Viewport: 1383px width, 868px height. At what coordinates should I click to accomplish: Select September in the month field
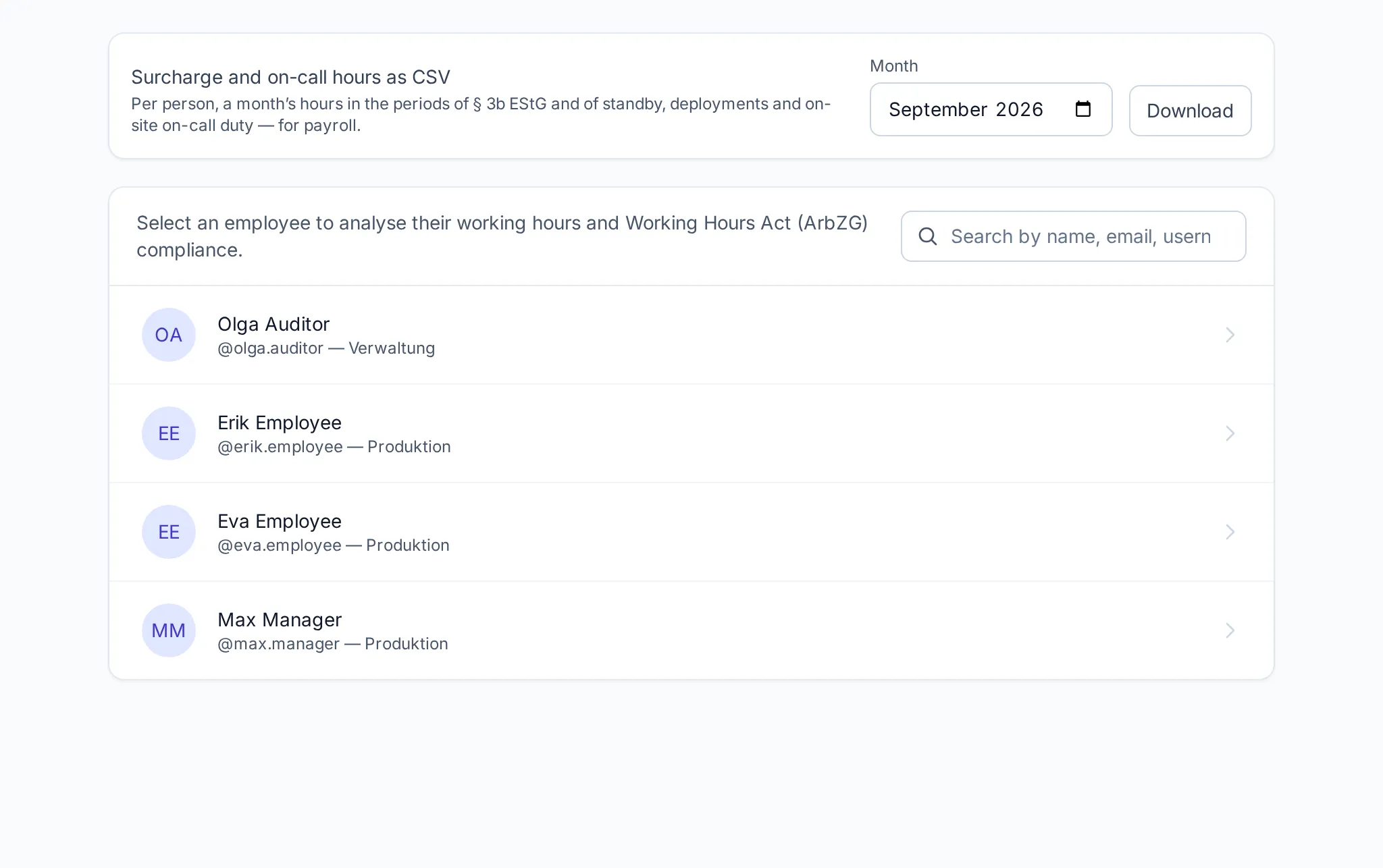coord(937,109)
